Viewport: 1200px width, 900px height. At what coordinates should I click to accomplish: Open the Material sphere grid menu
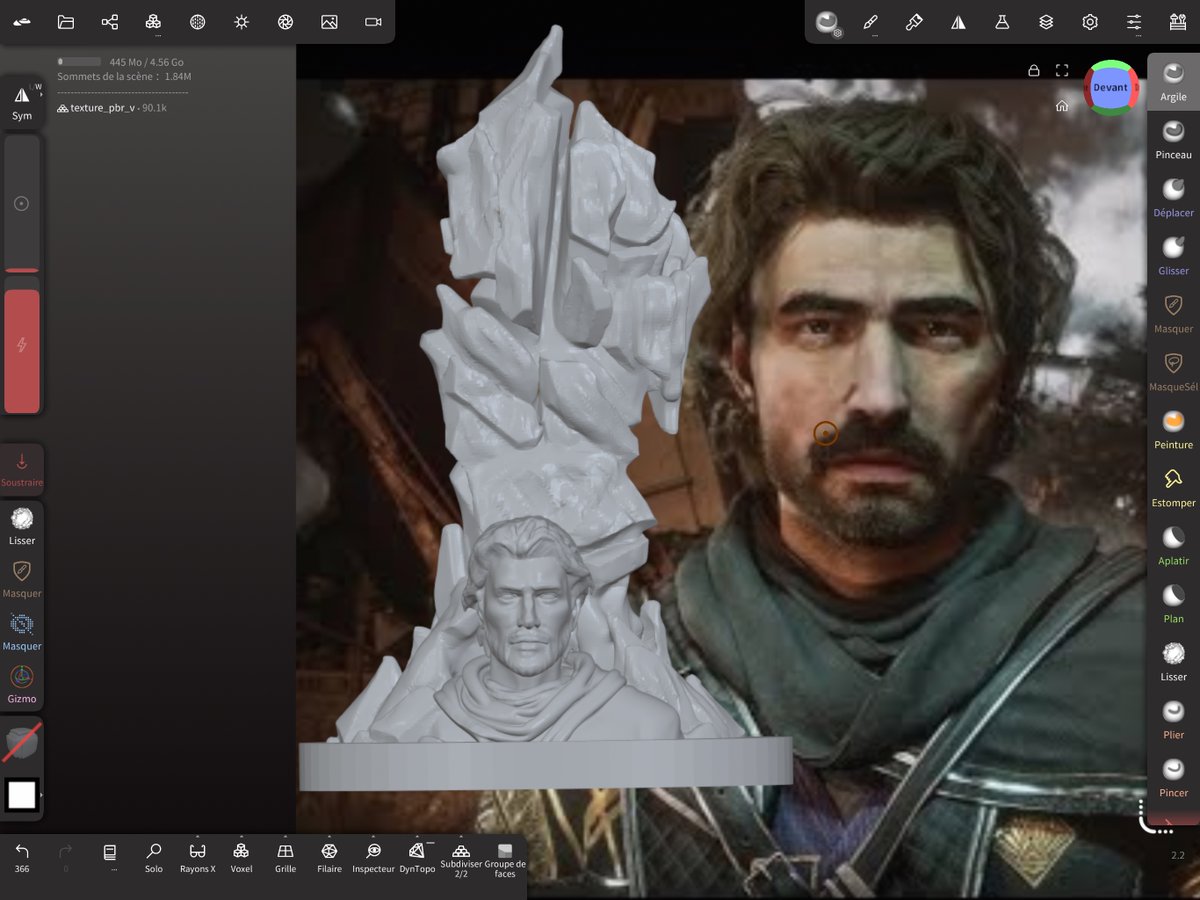[198, 22]
